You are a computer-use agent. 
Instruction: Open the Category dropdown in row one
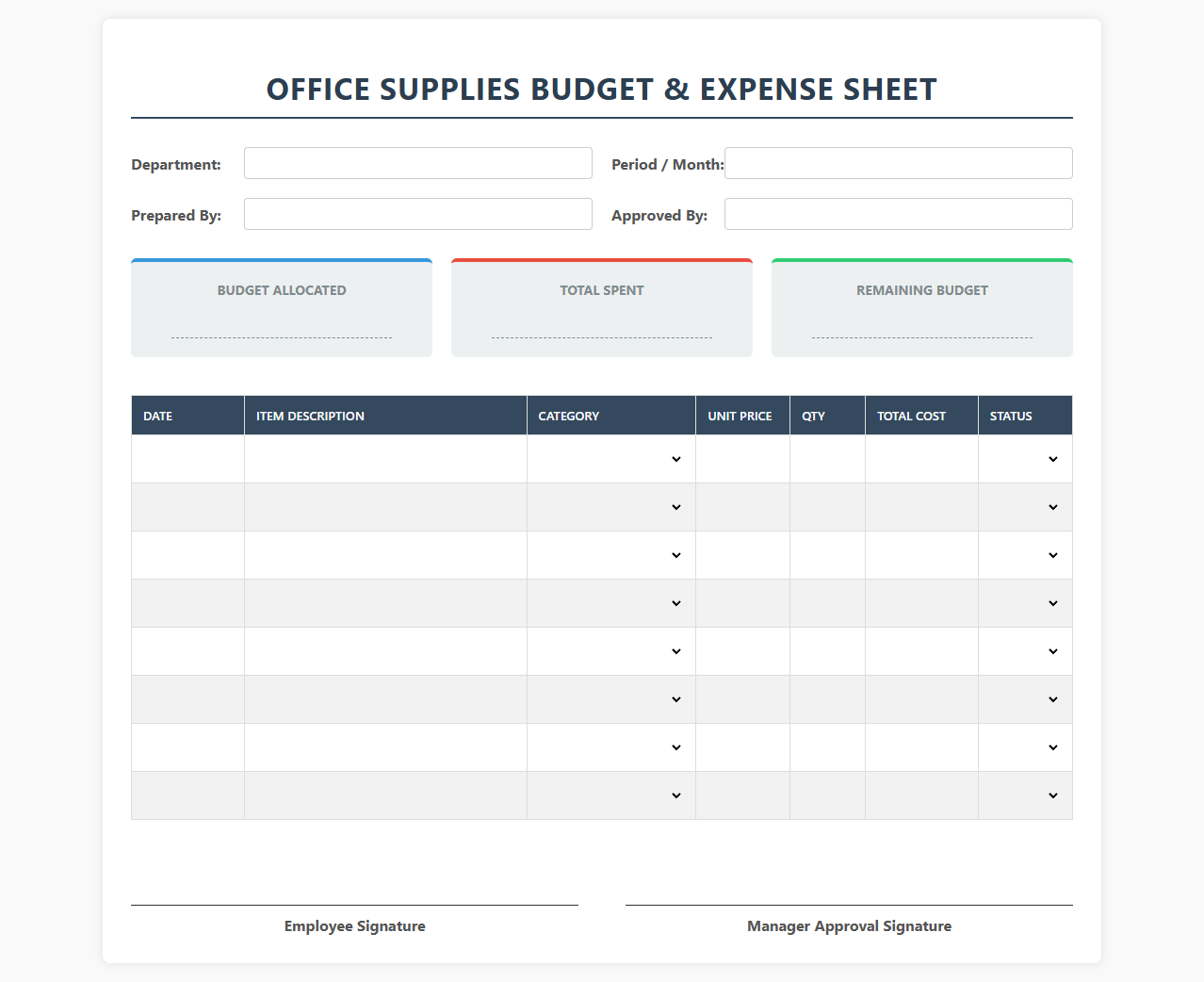click(x=611, y=459)
